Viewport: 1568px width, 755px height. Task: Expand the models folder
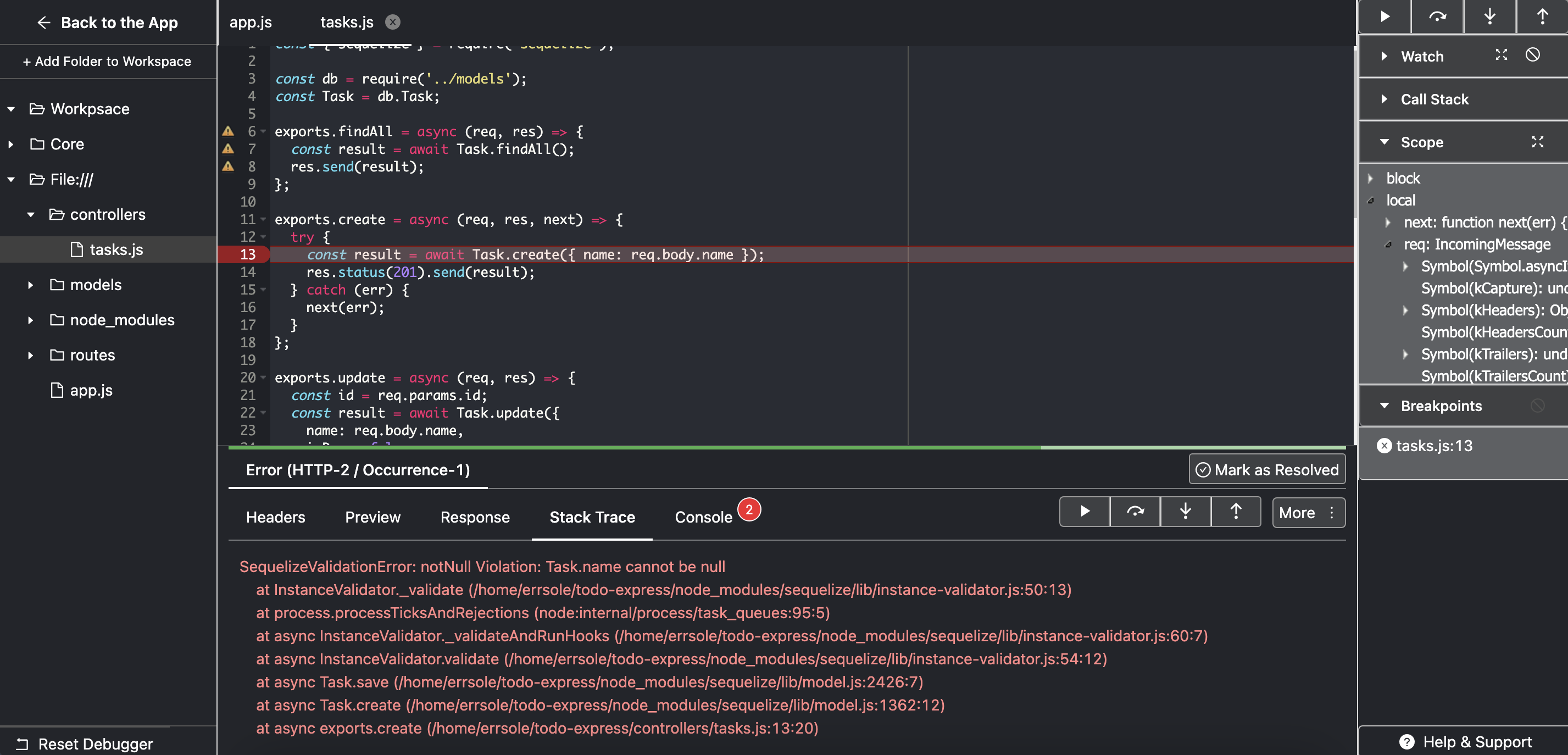pos(30,285)
